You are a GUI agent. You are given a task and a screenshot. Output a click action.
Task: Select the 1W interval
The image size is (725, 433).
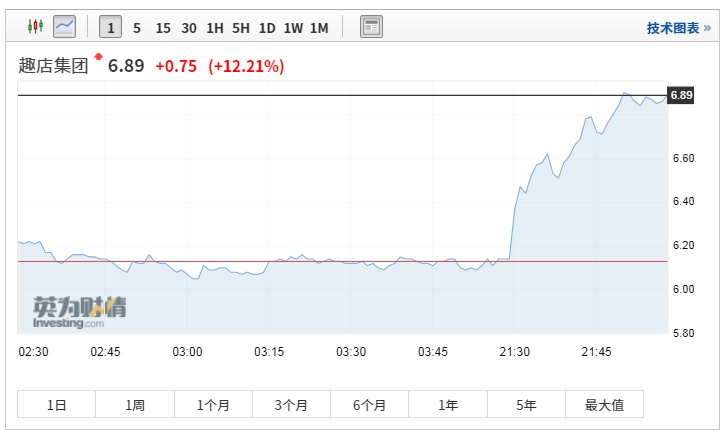tap(293, 27)
